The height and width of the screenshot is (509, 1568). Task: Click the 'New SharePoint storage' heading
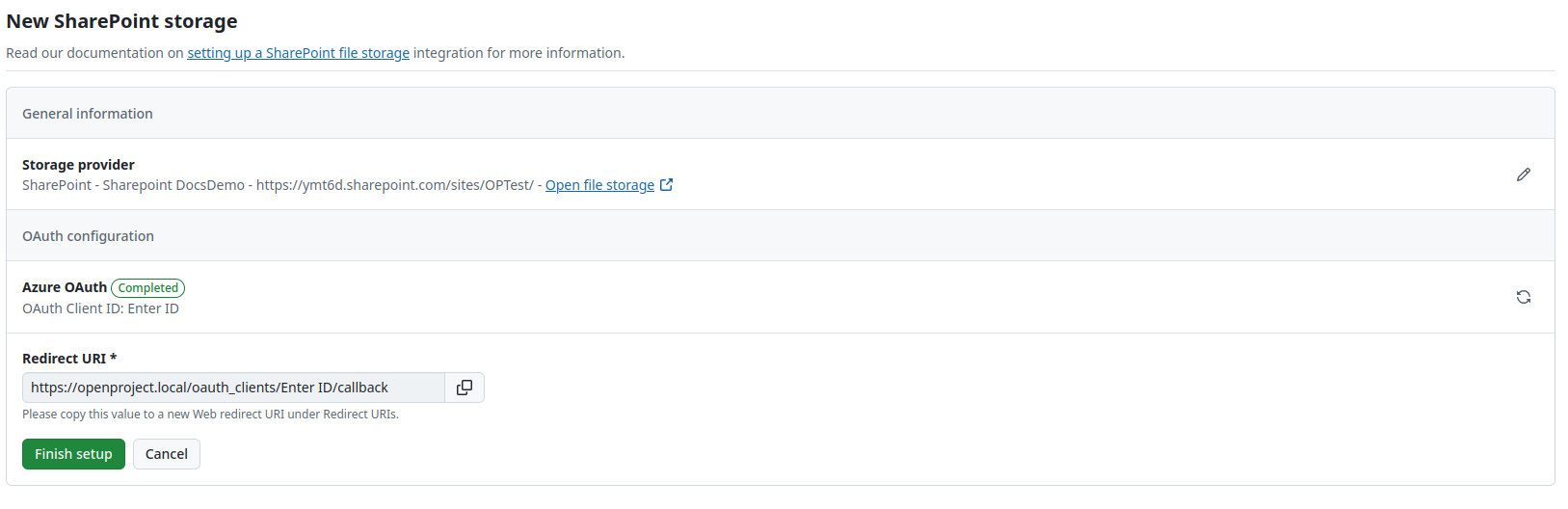(x=121, y=21)
